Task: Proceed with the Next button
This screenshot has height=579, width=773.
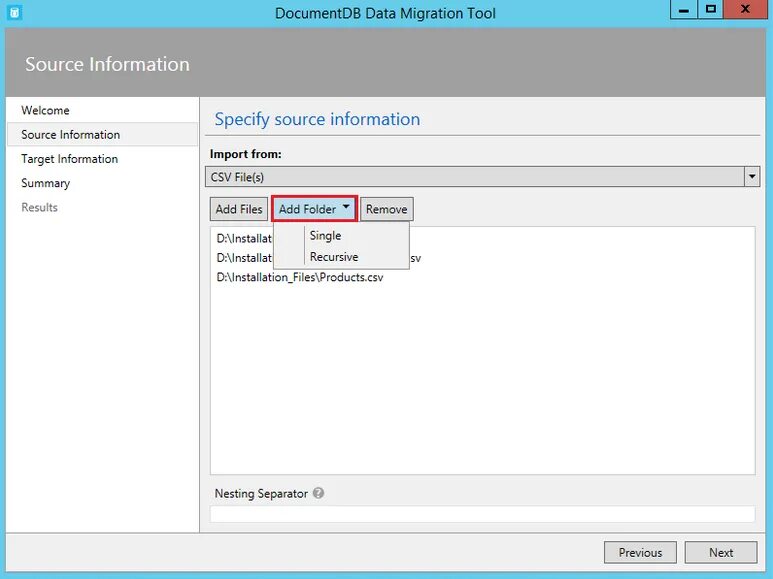Action: 721,552
